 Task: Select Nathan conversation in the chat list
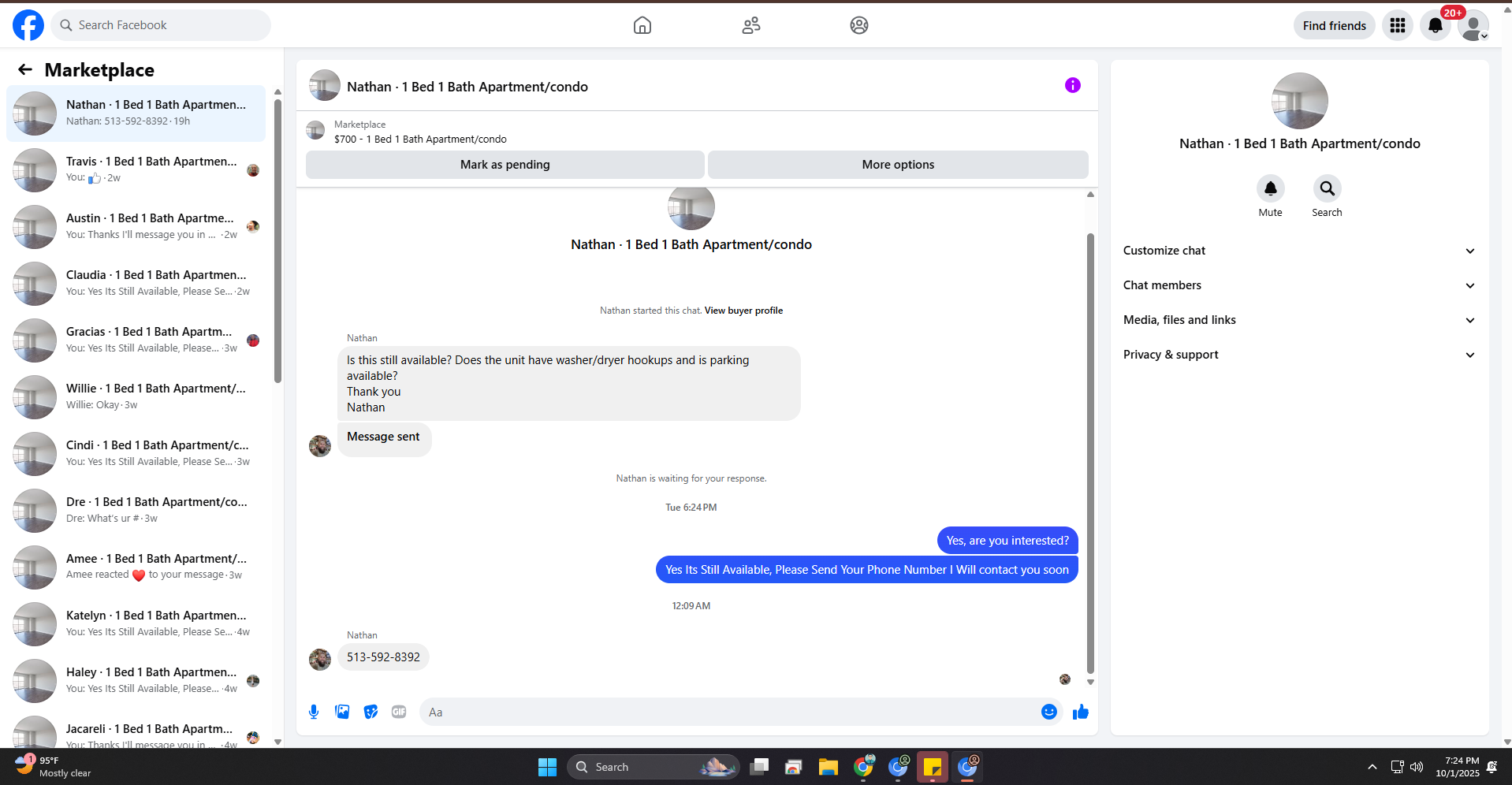coord(136,113)
